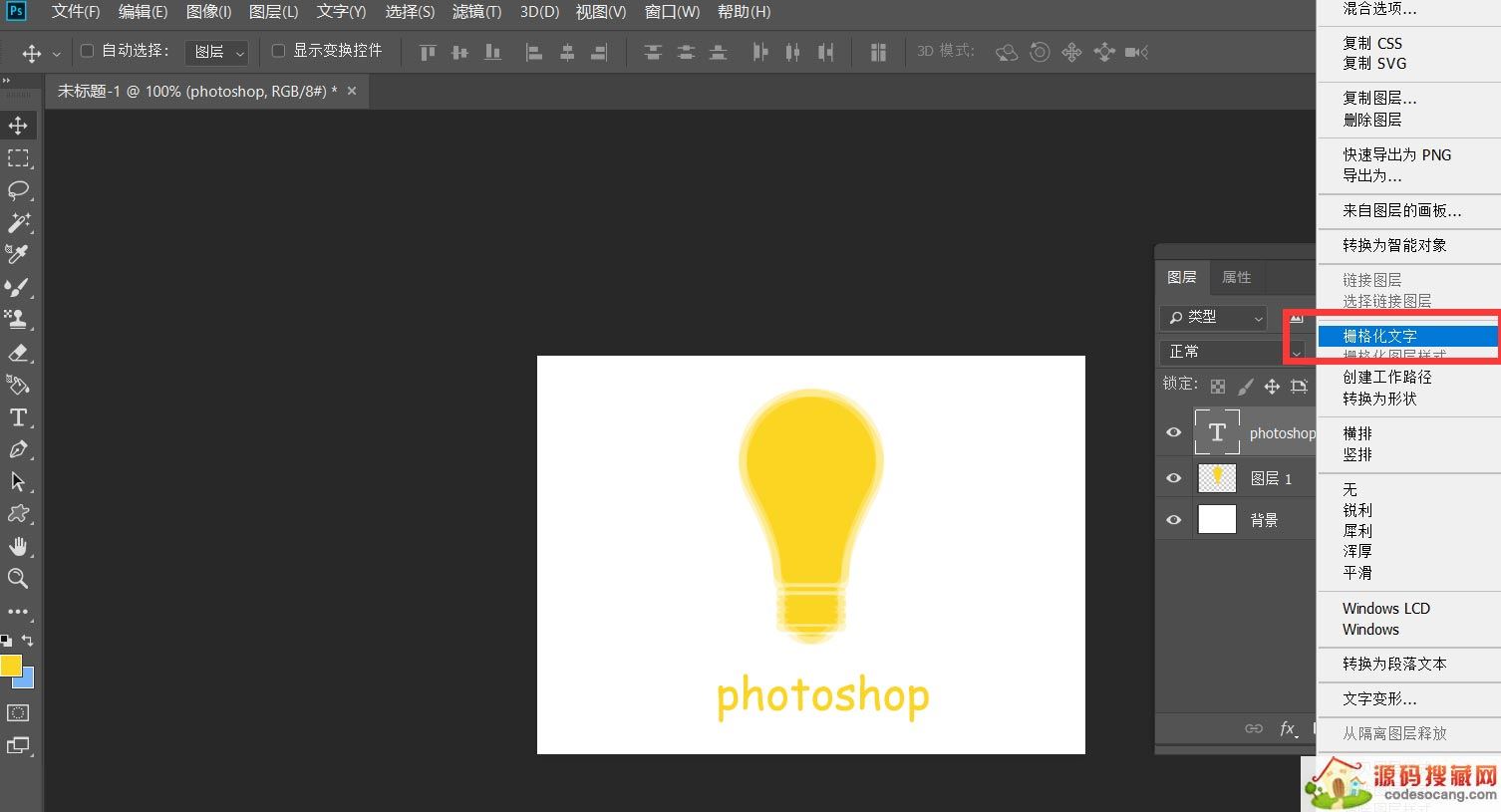The height and width of the screenshot is (812, 1501).
Task: Open the 图像(I) menu
Action: coord(208,12)
